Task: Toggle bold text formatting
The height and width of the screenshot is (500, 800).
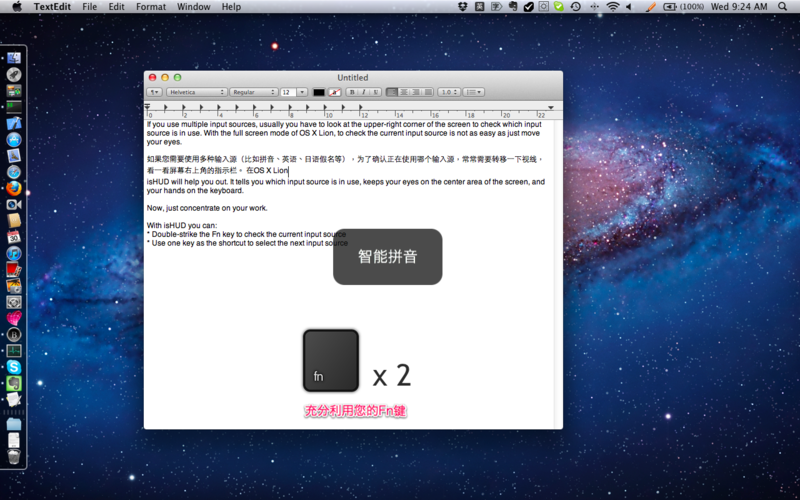Action: (x=352, y=92)
